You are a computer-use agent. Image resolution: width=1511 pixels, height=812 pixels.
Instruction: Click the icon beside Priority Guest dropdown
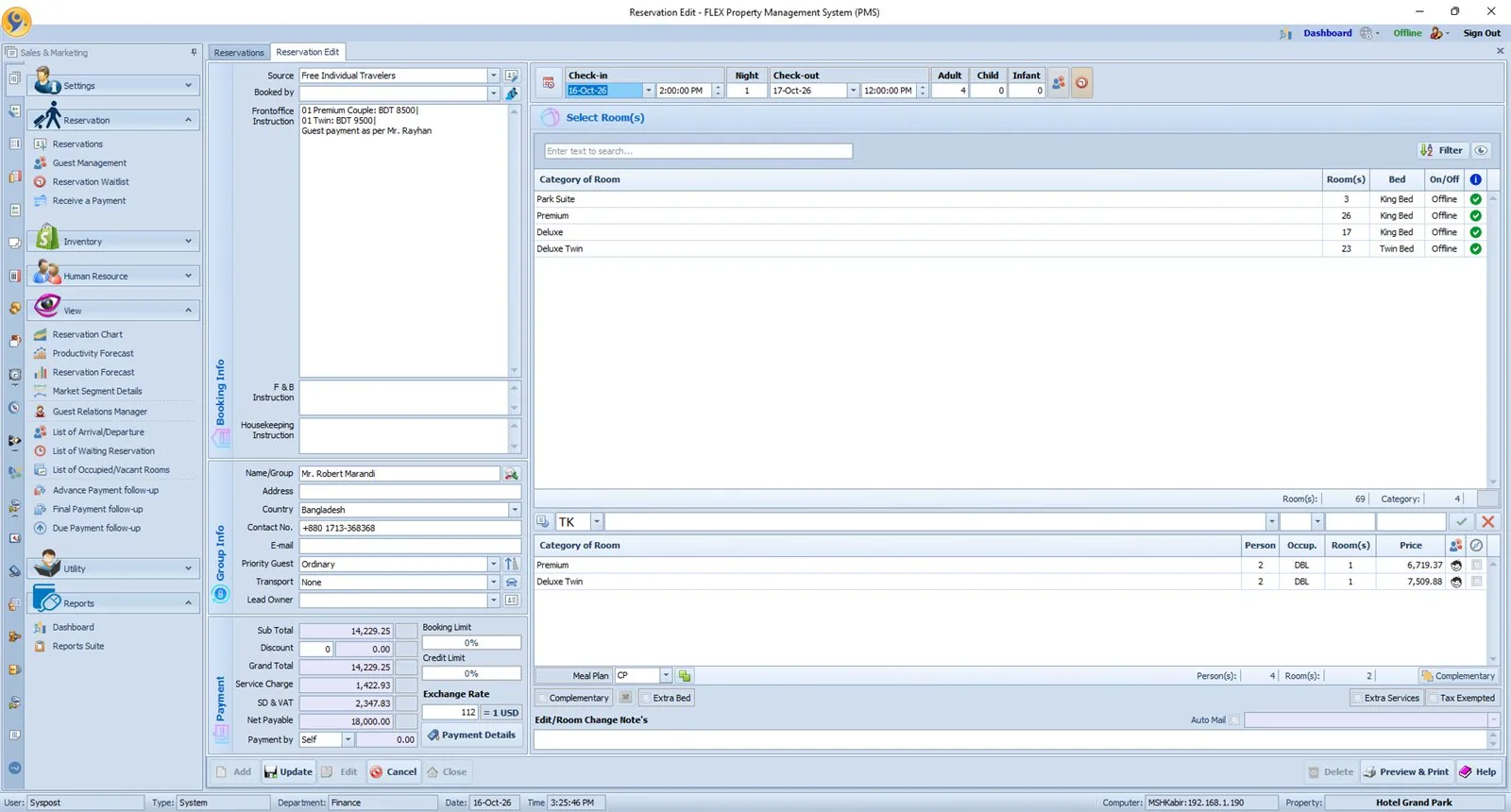[x=511, y=565]
